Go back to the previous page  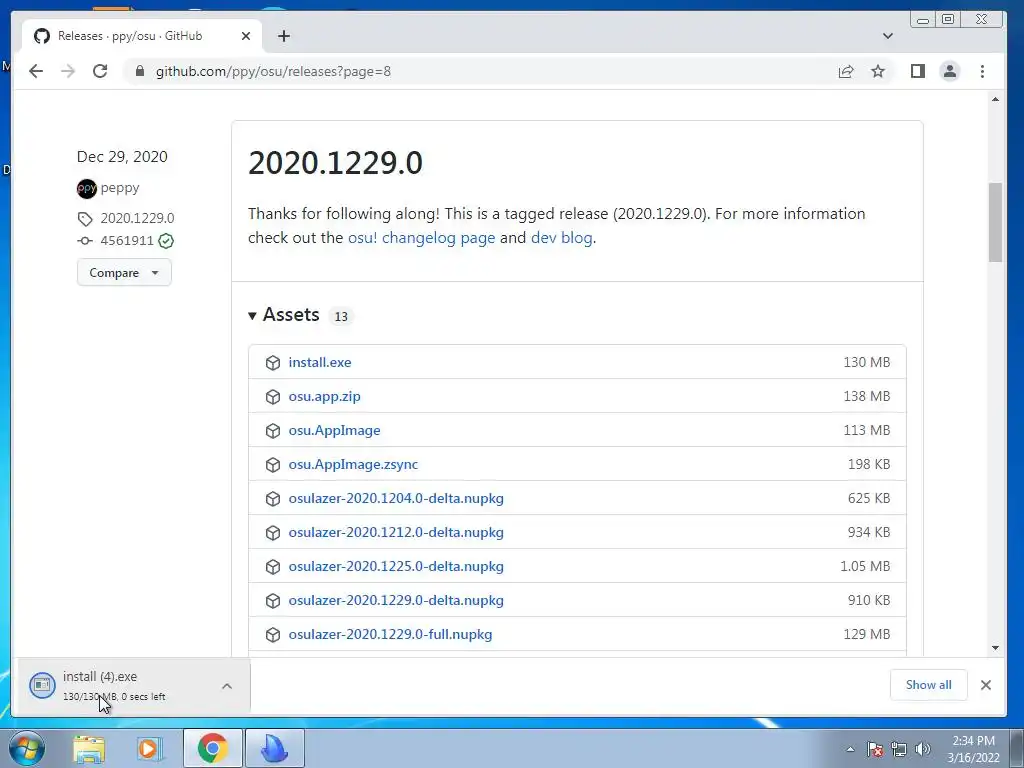tap(36, 71)
